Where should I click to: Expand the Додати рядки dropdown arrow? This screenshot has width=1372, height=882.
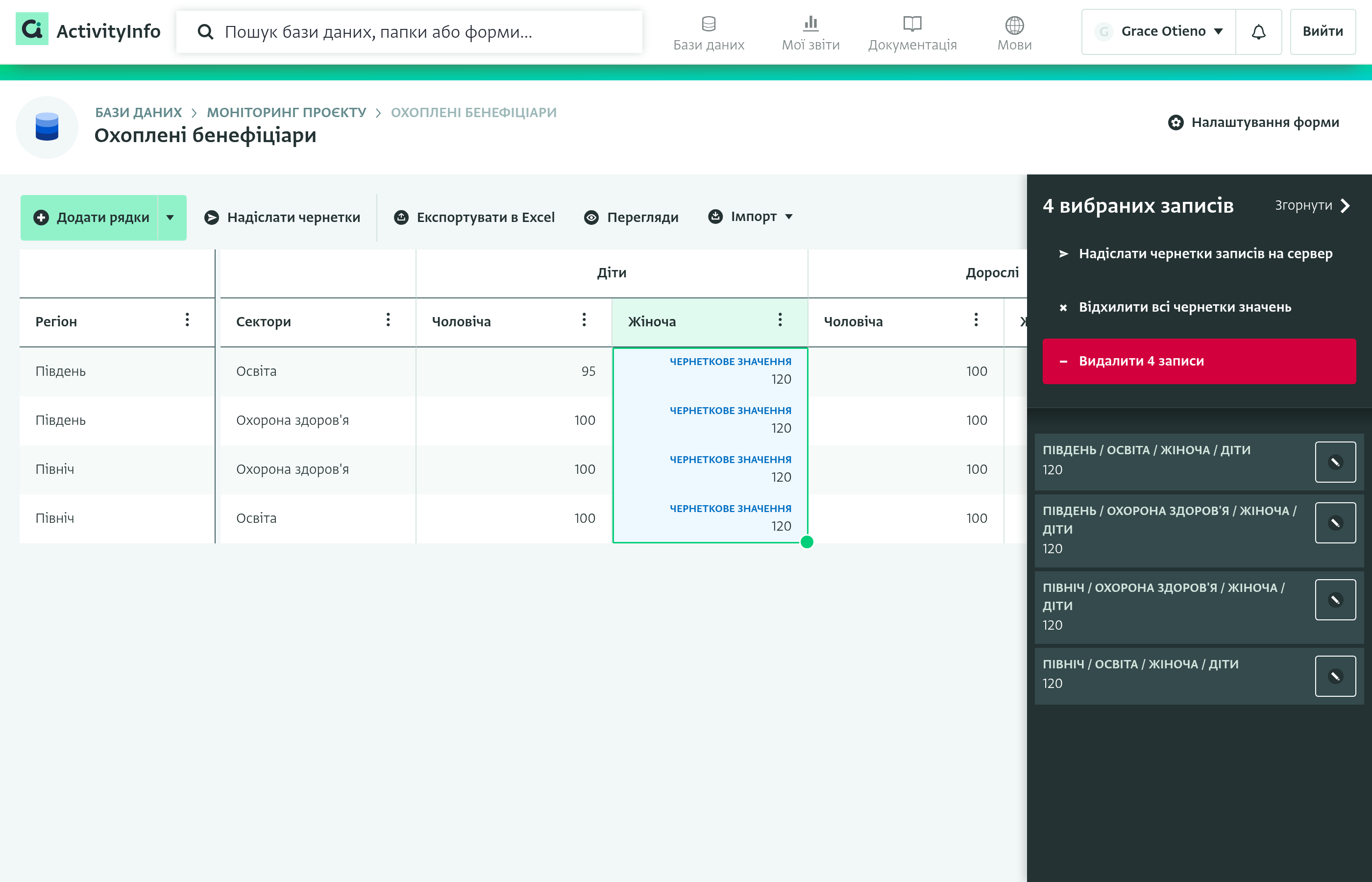coord(171,218)
